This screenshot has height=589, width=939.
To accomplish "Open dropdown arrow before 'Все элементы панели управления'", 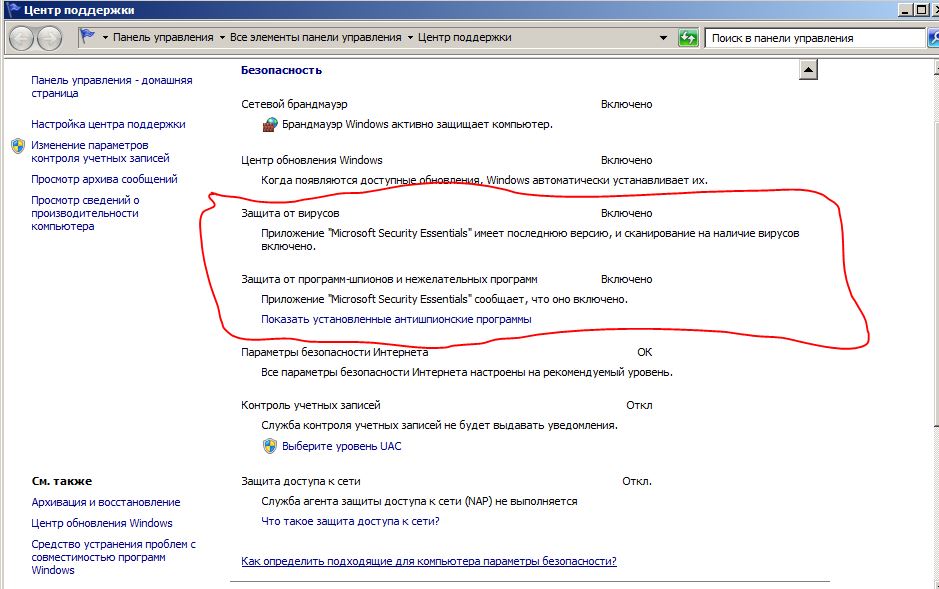I will (x=222, y=37).
